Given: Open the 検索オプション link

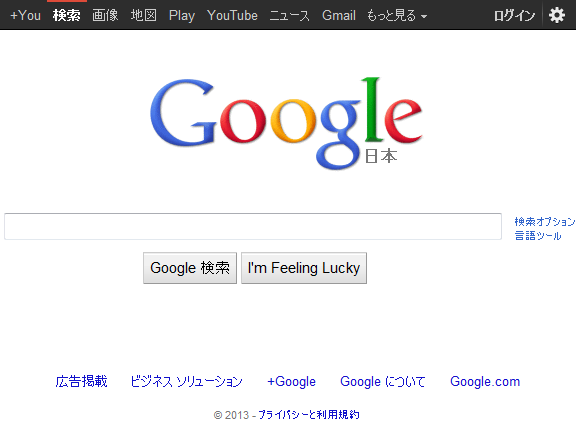Looking at the screenshot, I should [545, 221].
